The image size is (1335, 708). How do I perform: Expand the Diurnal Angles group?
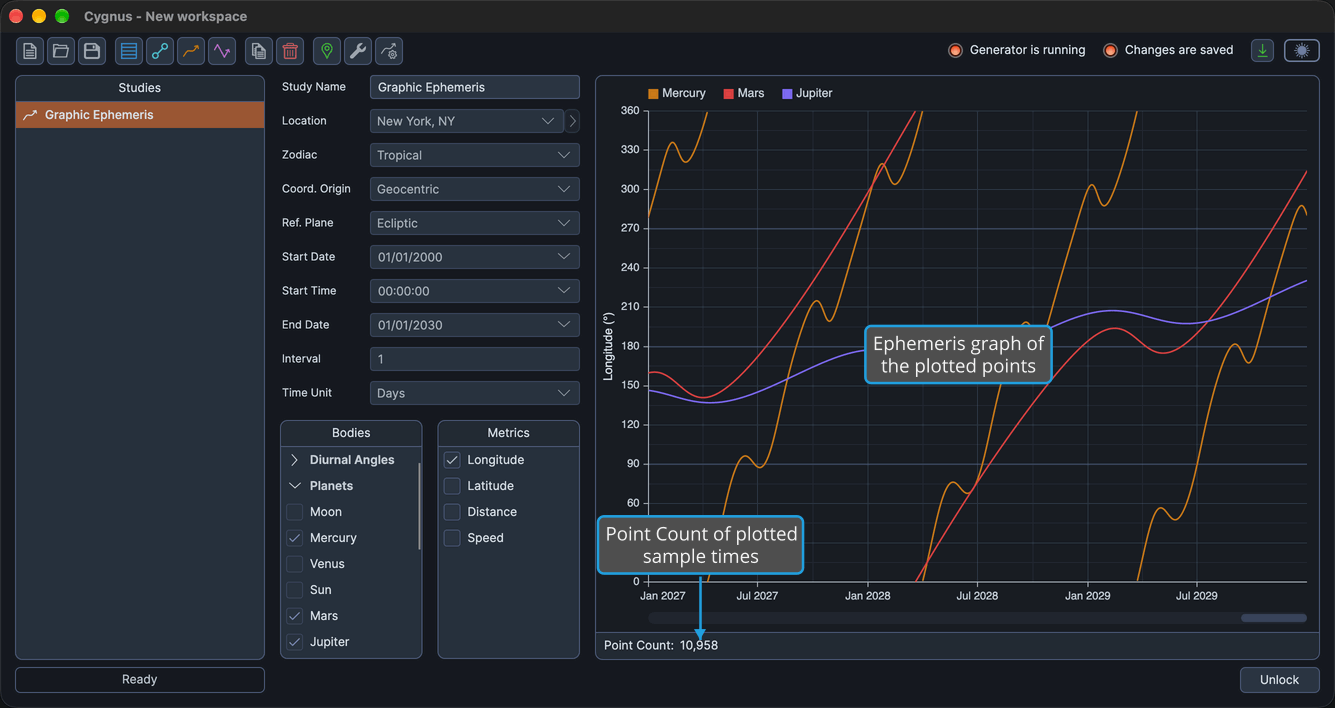coord(295,460)
